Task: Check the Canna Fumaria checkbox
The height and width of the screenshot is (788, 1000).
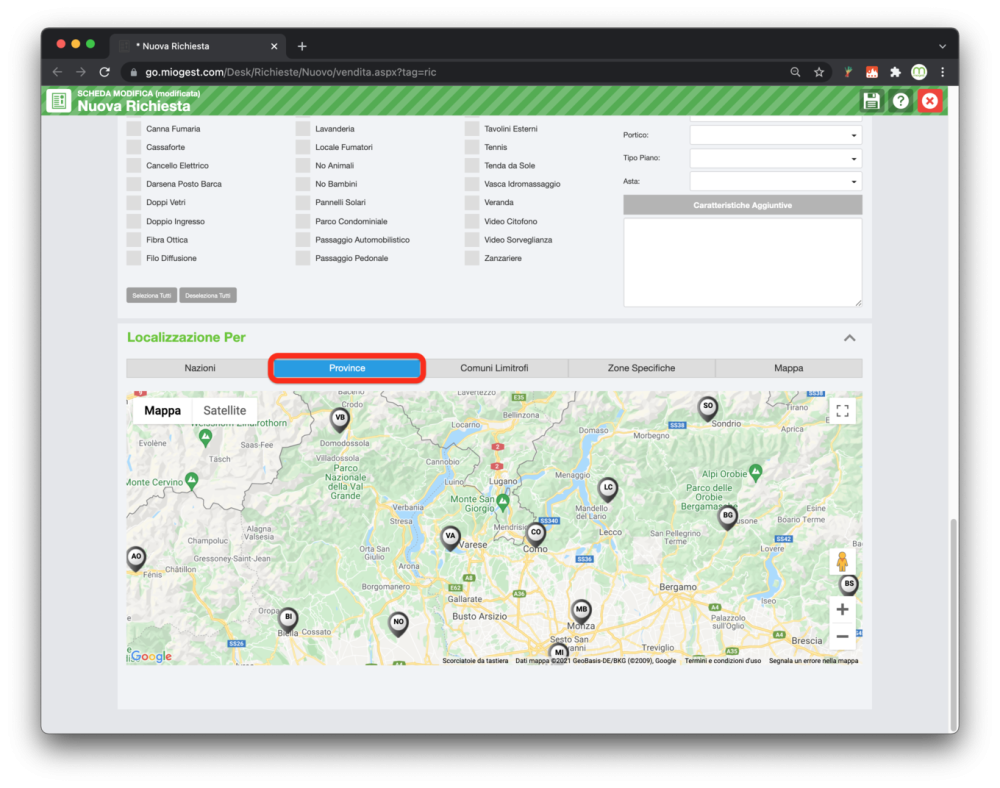Action: tap(133, 128)
